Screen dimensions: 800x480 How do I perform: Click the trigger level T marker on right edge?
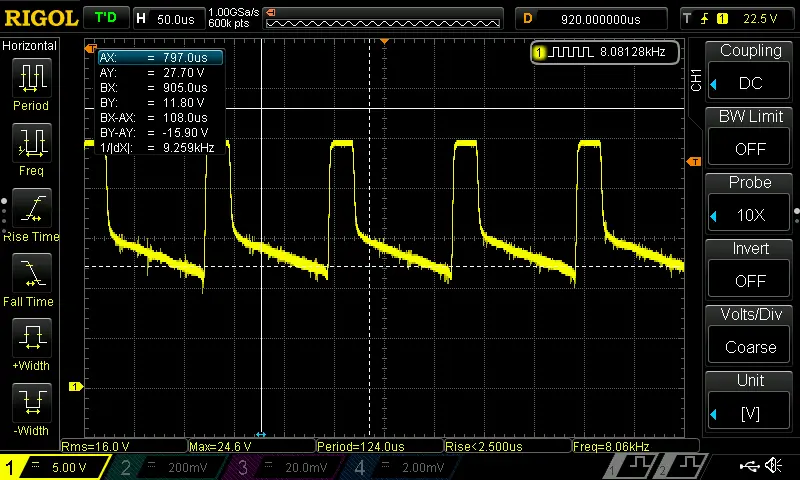coord(694,162)
